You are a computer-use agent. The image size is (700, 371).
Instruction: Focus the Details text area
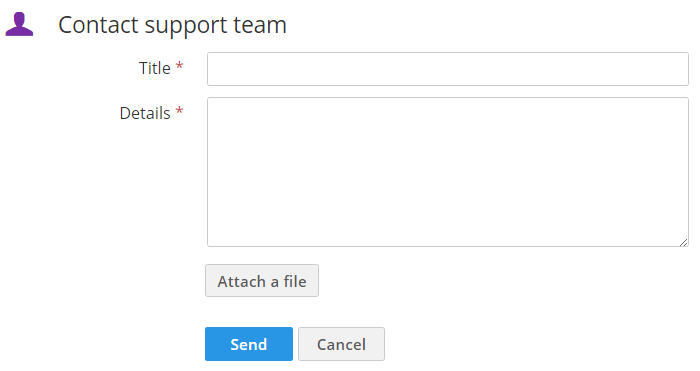(x=448, y=172)
